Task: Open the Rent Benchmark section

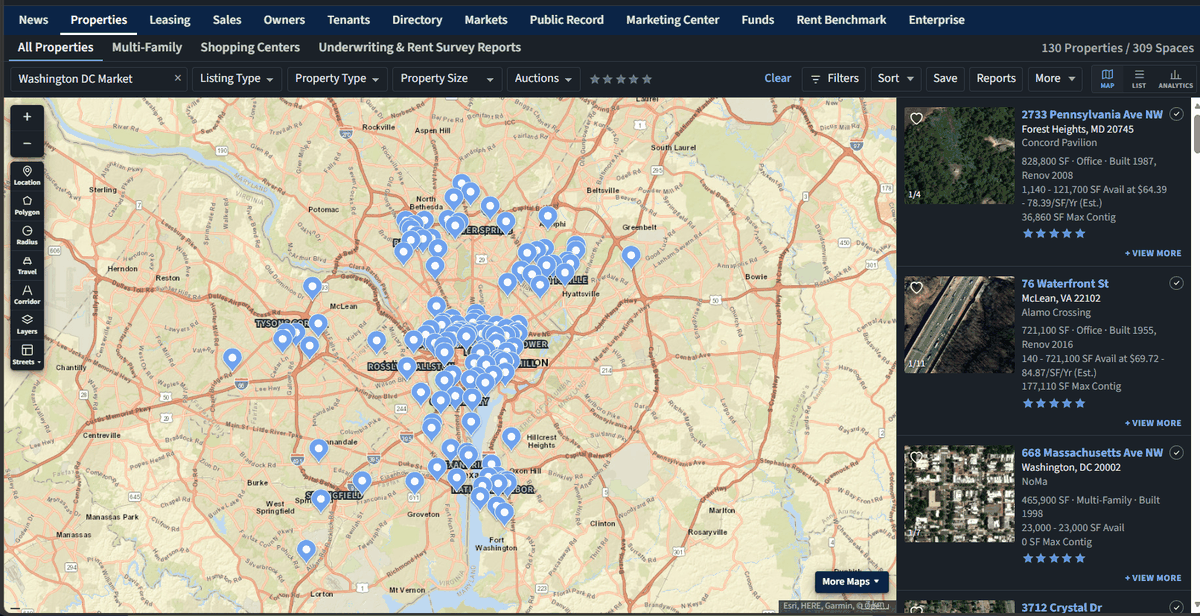Action: click(x=843, y=20)
